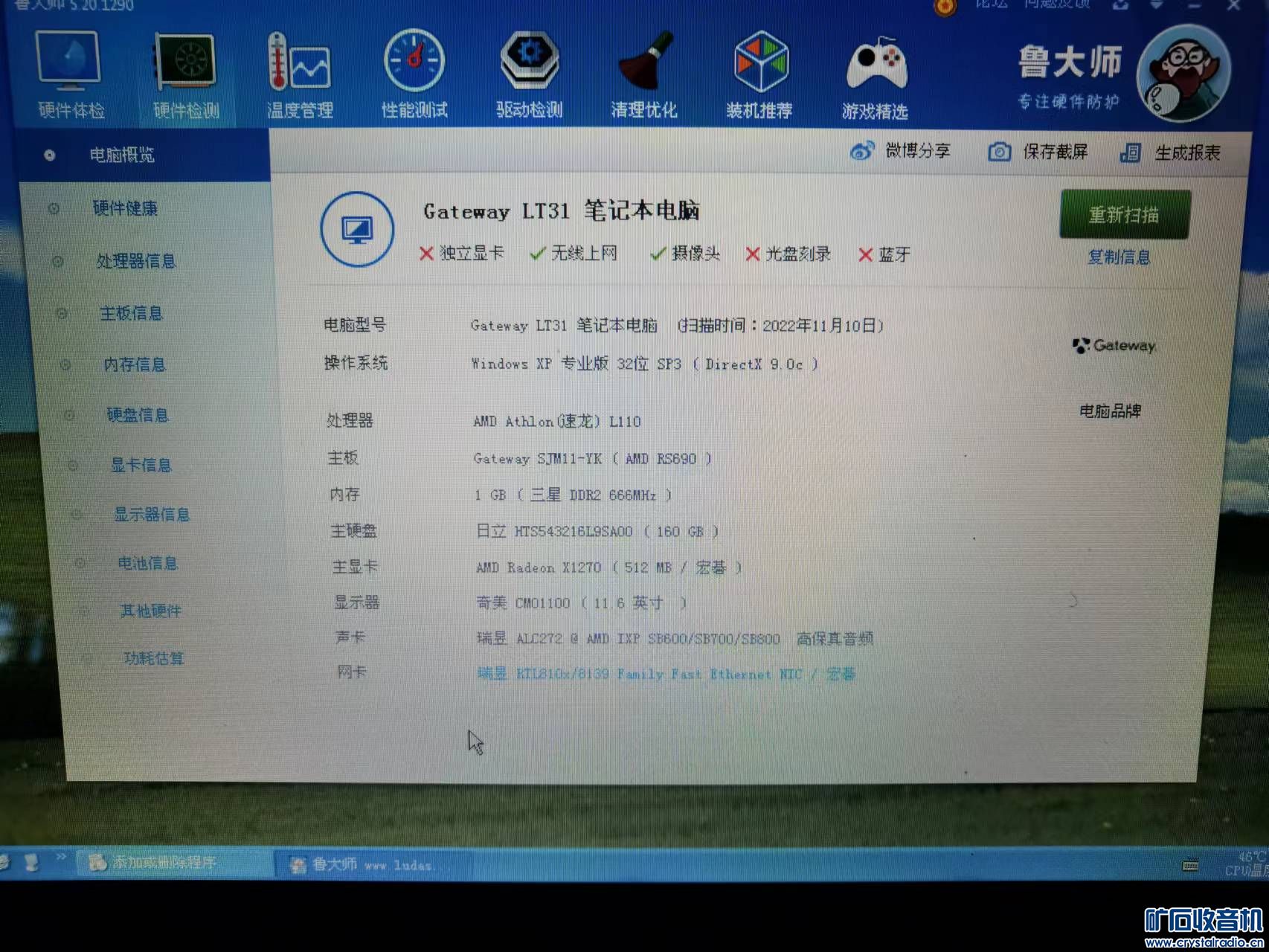Click the green 重新扫描 button

(x=1124, y=215)
